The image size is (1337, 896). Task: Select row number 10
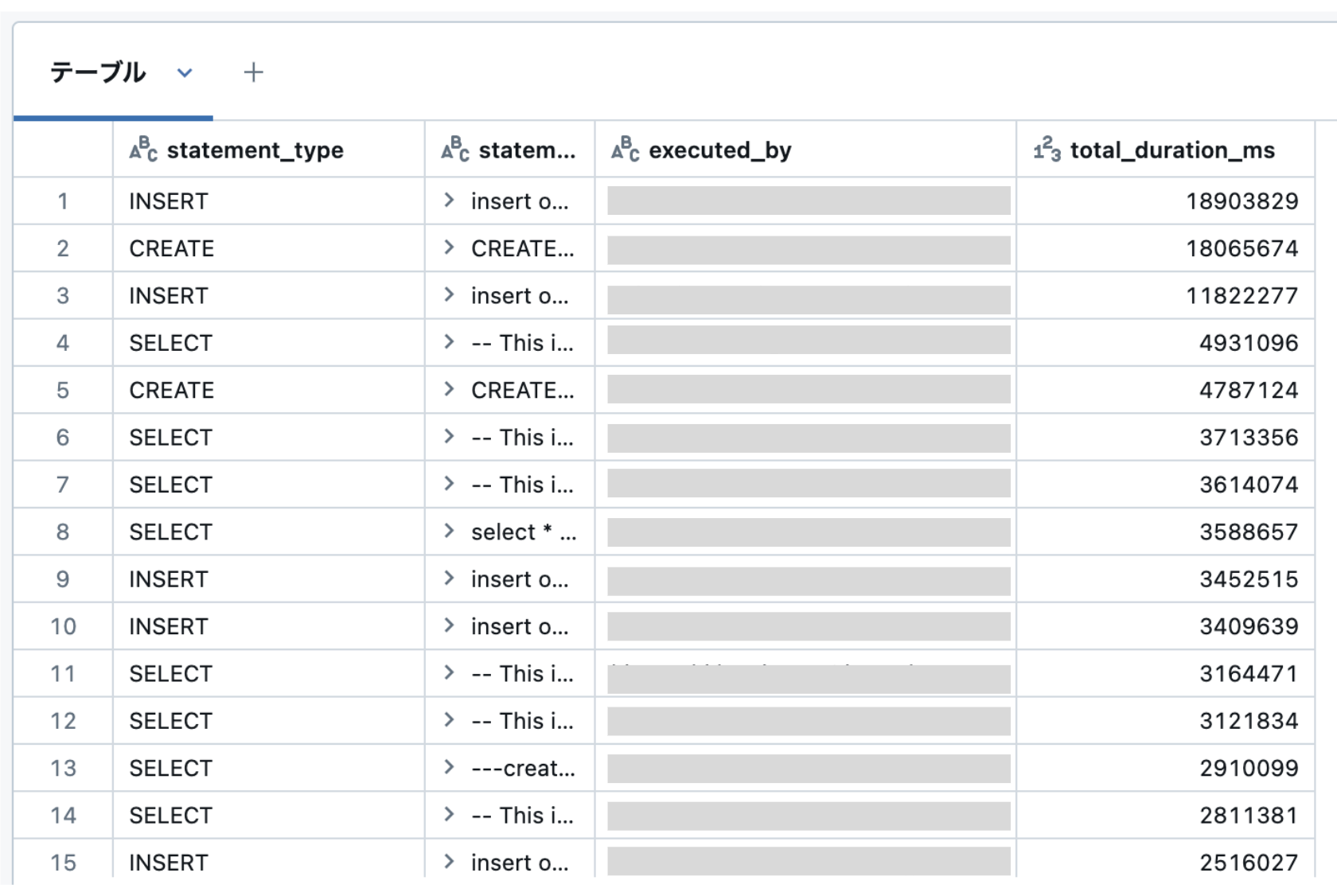pyautogui.click(x=63, y=626)
